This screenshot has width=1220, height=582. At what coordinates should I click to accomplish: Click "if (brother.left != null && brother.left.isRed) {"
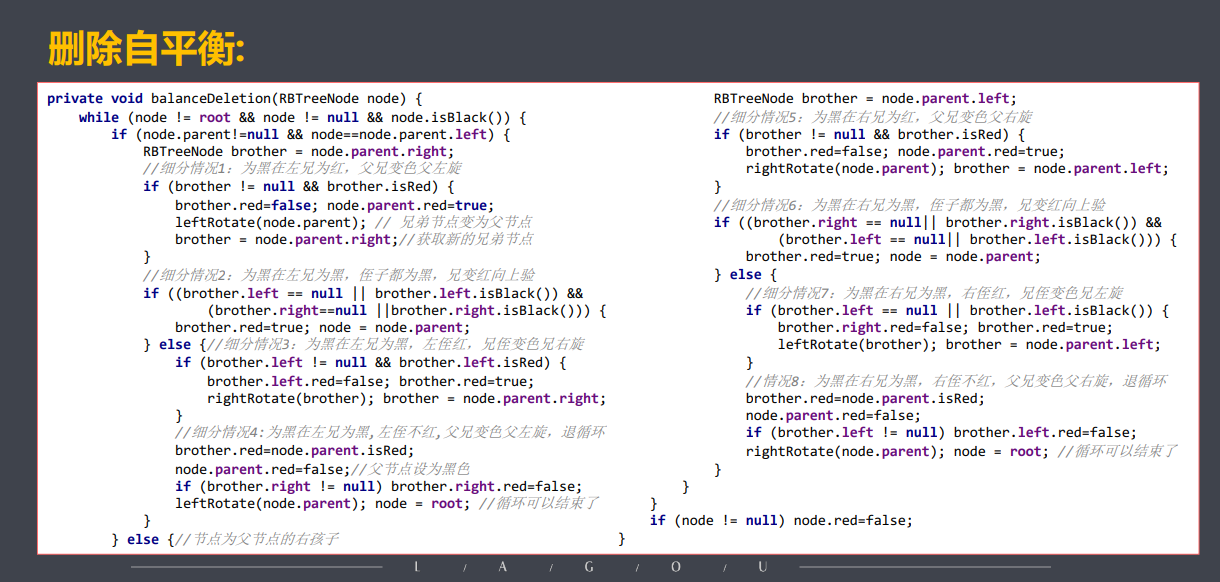point(371,363)
